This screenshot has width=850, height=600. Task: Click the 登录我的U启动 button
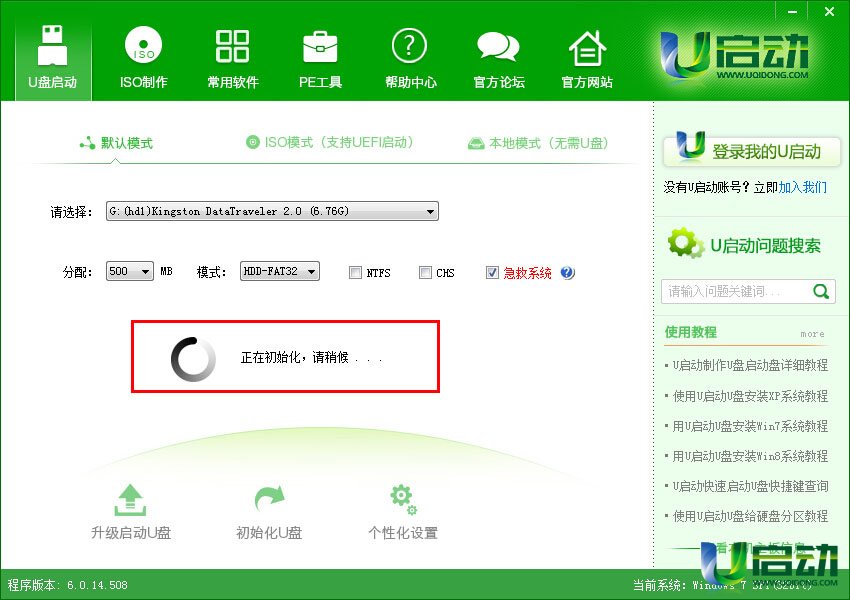point(751,151)
